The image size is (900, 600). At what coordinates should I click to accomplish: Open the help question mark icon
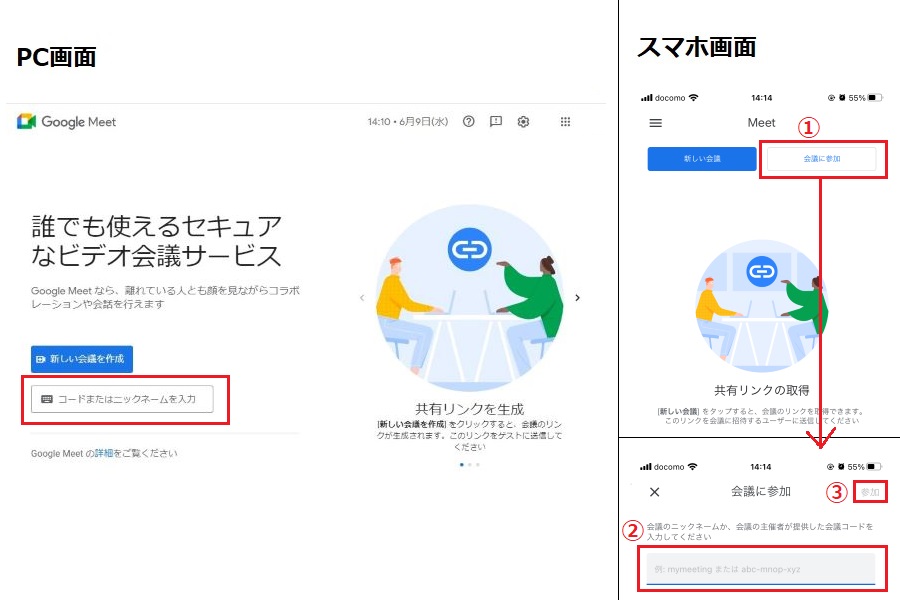[x=469, y=122]
